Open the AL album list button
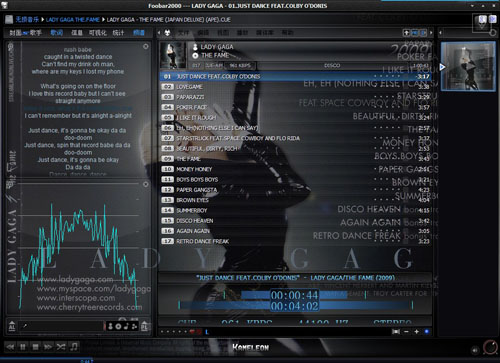The height and width of the screenshot is (363, 500). 12,326
